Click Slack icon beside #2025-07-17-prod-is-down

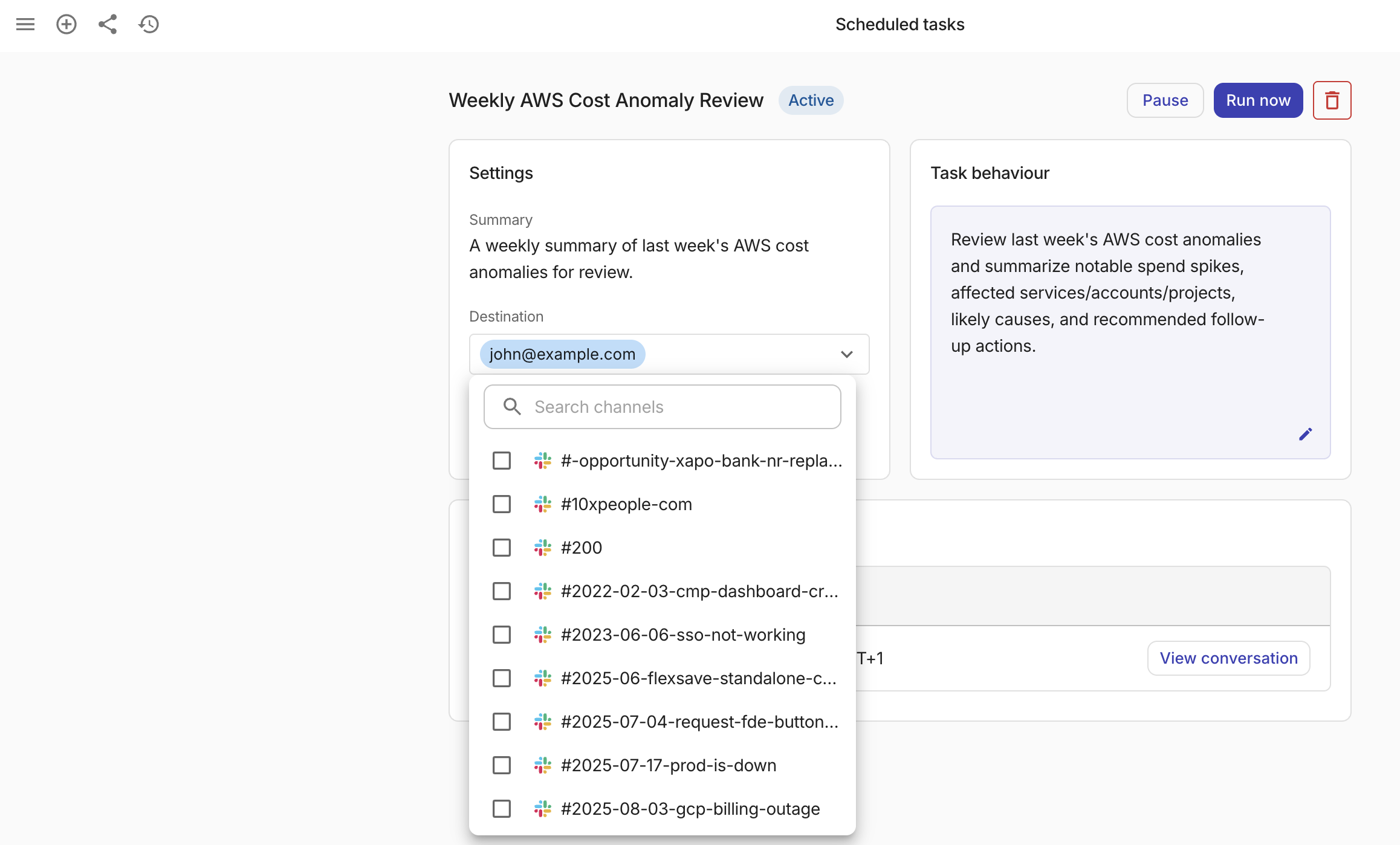542,765
